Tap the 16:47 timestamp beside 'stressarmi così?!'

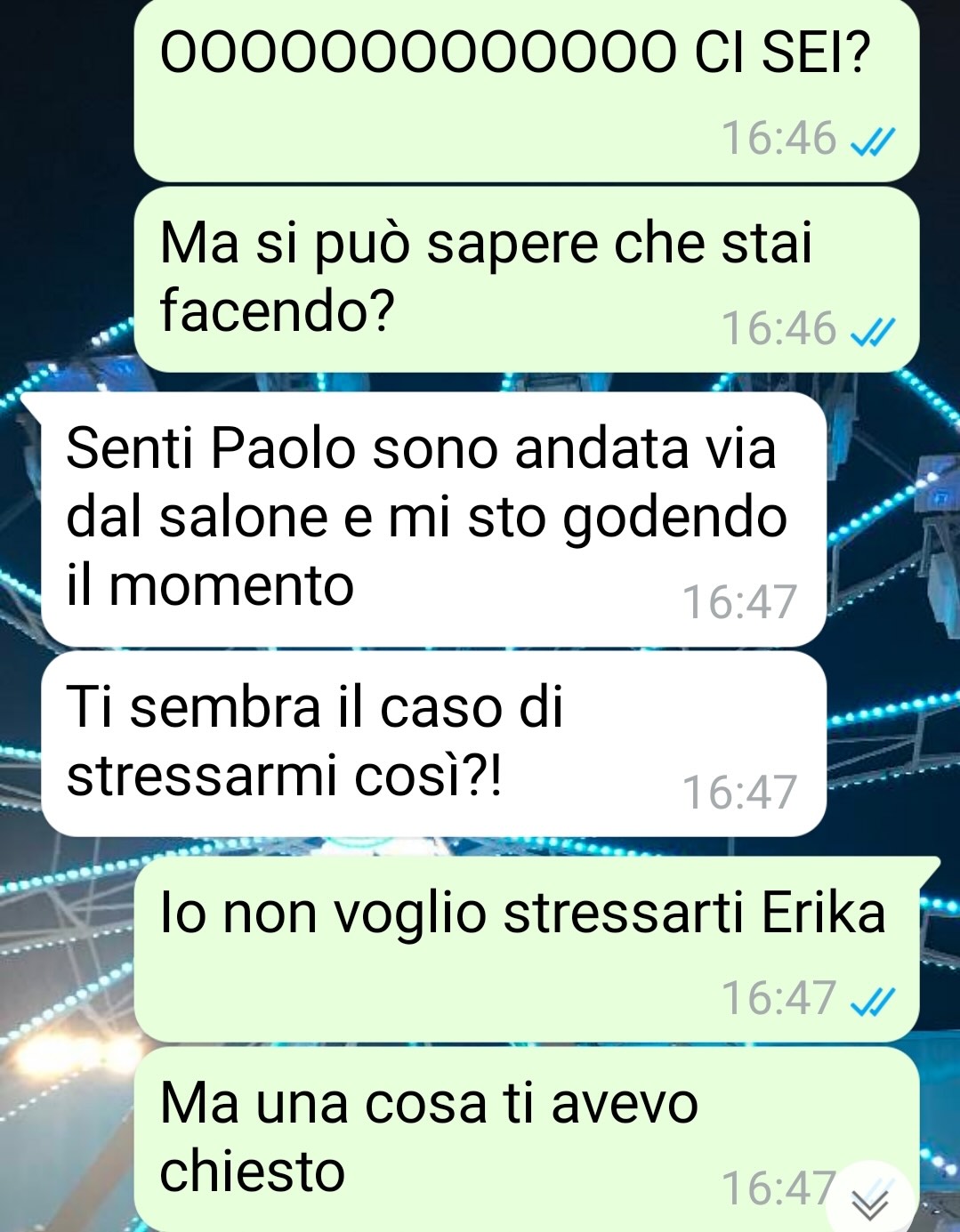pyautogui.click(x=738, y=793)
